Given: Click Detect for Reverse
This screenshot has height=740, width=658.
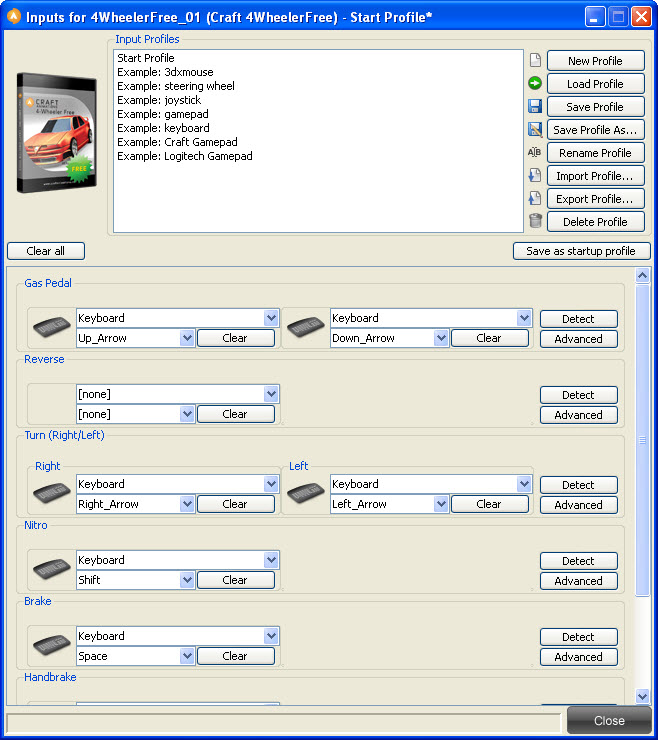Looking at the screenshot, I should click(x=579, y=395).
